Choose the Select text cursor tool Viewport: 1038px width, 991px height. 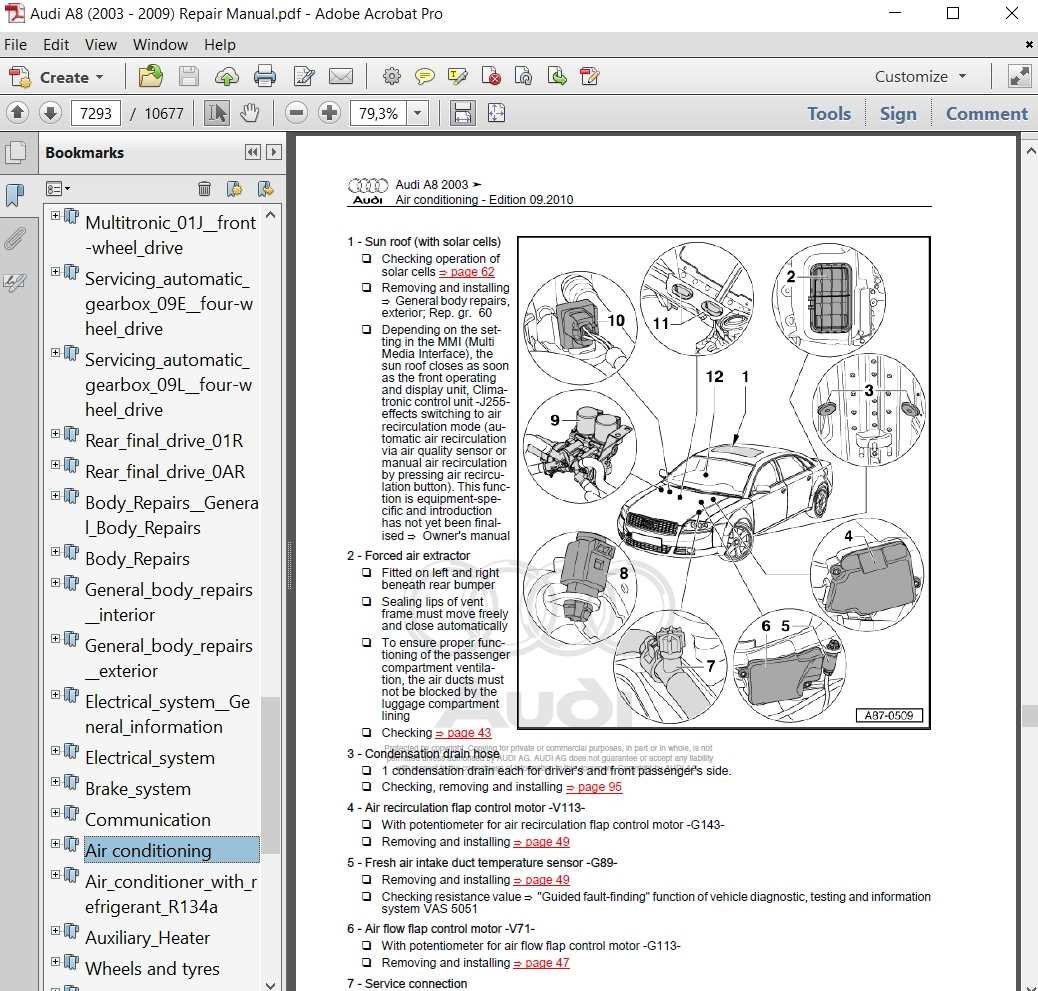click(x=217, y=113)
